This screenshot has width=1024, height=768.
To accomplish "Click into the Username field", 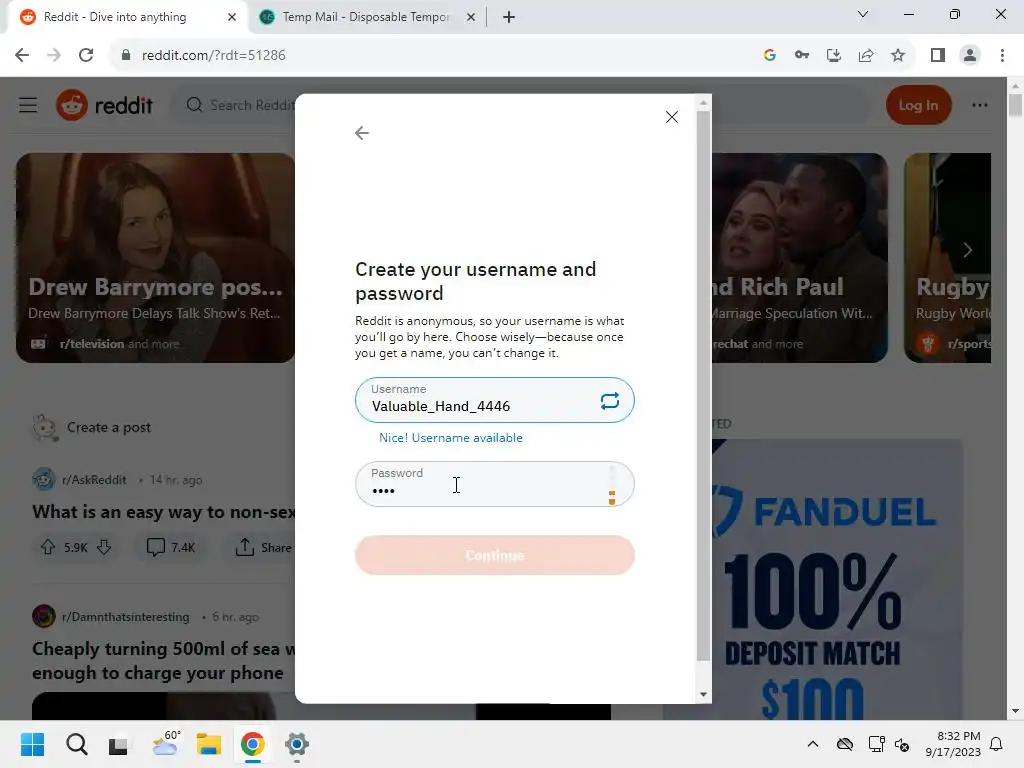I will tap(494, 400).
